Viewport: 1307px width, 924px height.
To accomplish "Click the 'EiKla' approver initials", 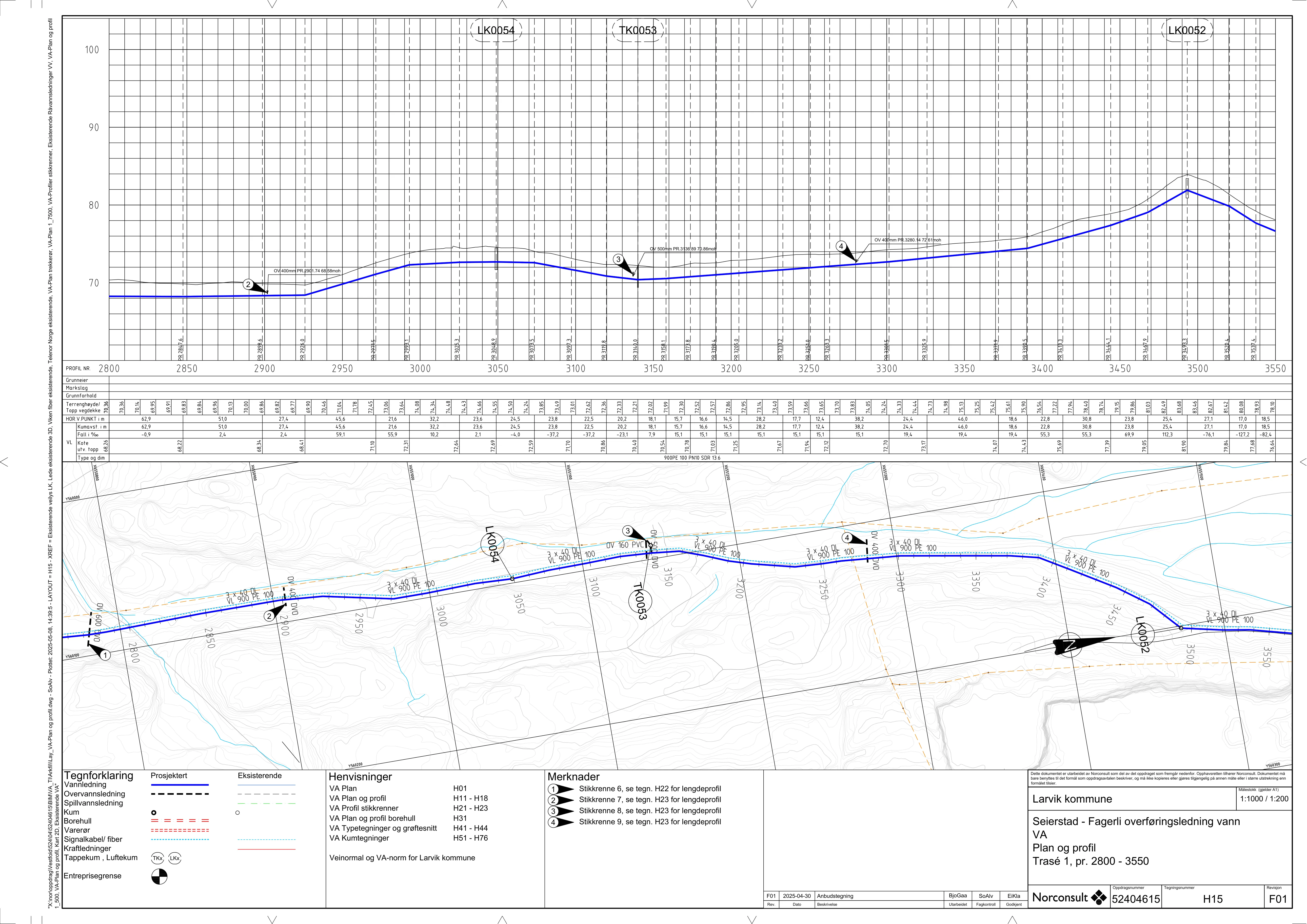I will (x=1014, y=896).
